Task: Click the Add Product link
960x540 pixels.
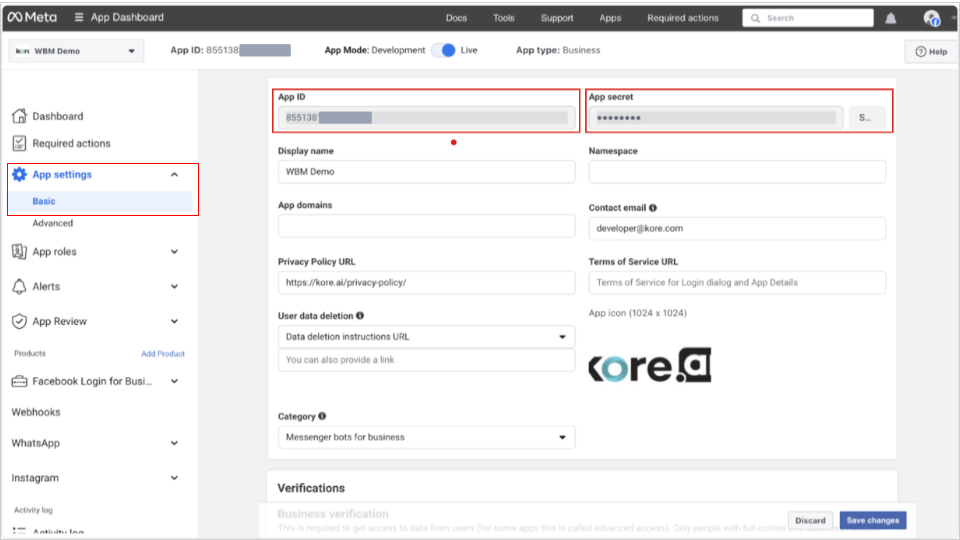Action: point(162,354)
